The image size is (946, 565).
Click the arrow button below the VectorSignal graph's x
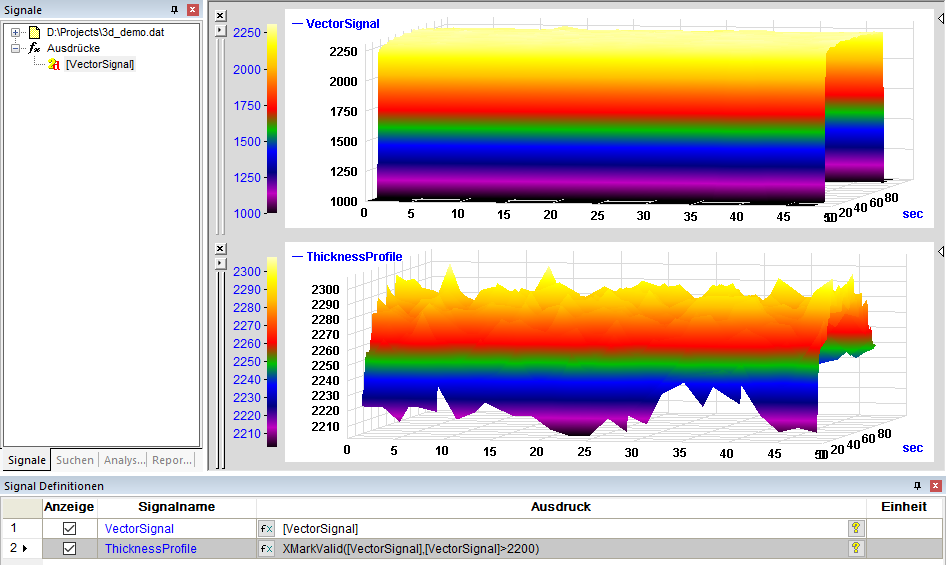221,30
